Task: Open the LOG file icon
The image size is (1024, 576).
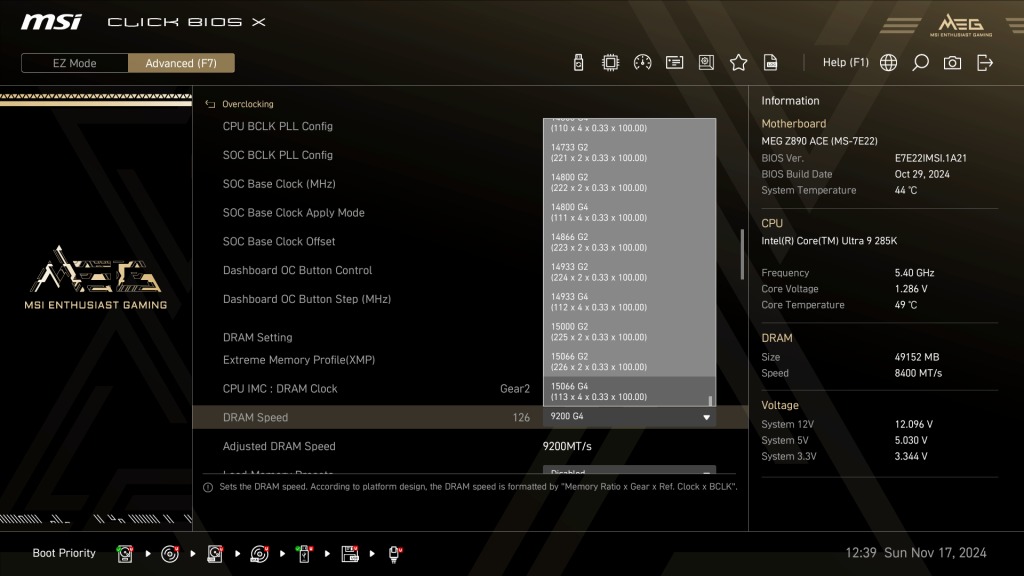Action: (x=771, y=63)
